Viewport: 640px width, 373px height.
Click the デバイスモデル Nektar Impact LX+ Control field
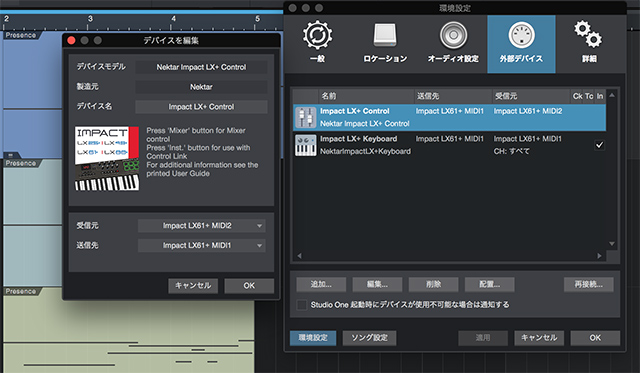(201, 67)
